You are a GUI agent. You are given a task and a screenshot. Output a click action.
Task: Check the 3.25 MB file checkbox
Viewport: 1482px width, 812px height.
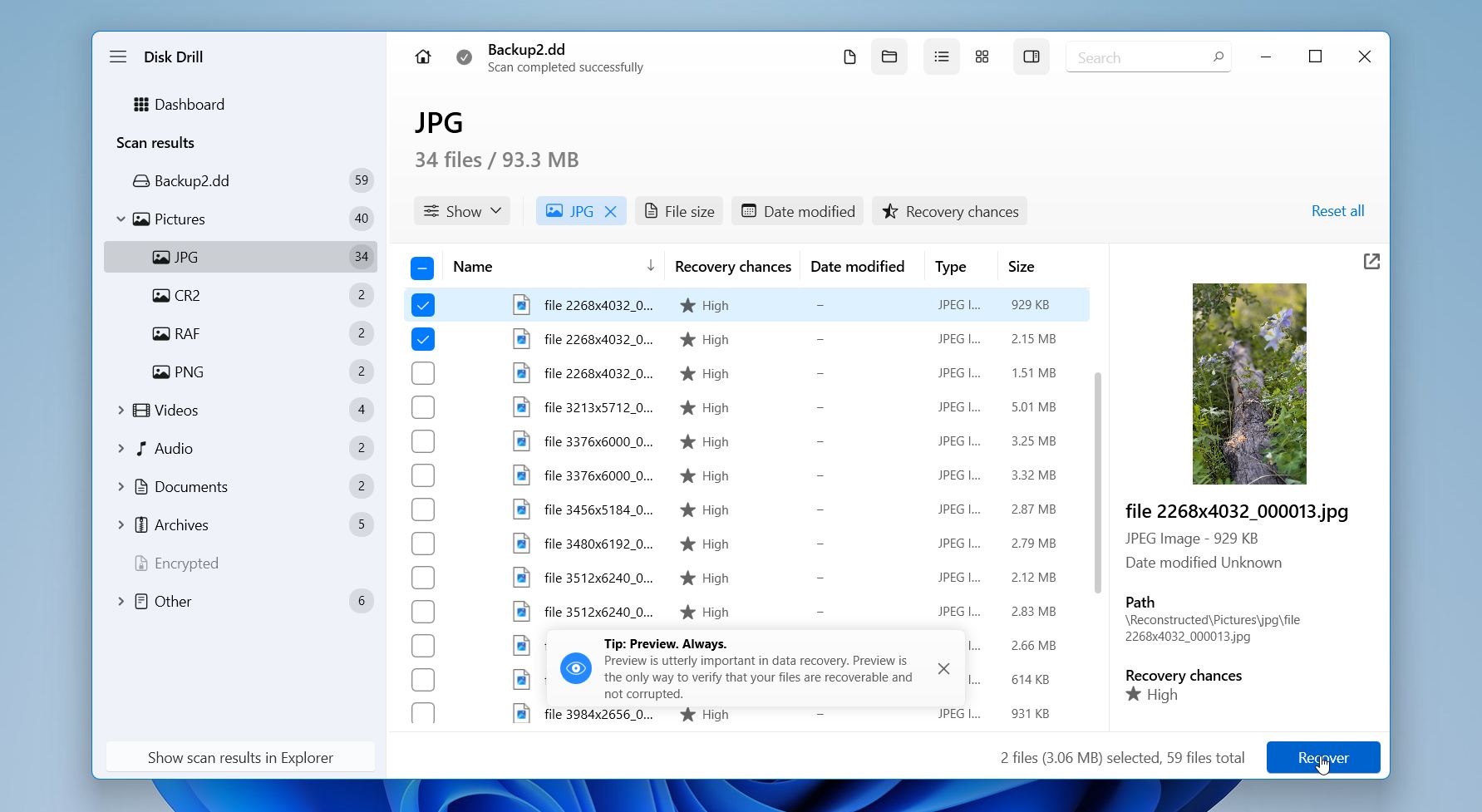[423, 441]
